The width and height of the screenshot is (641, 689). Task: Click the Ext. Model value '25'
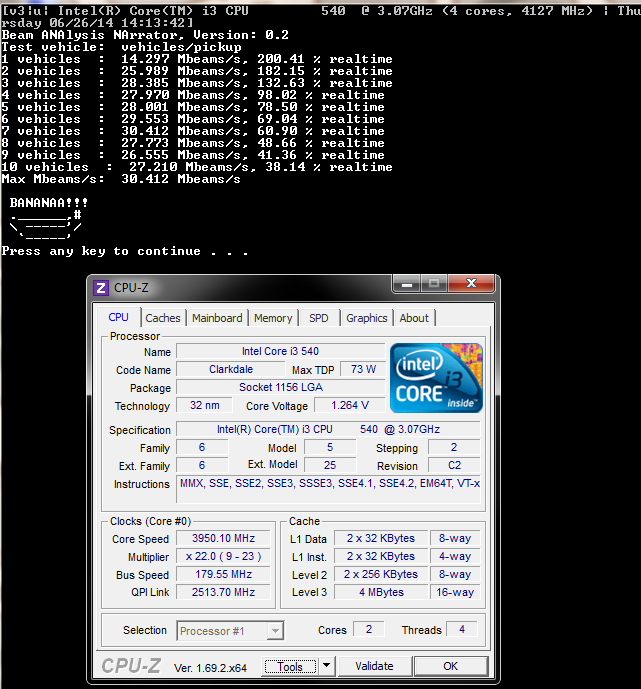coord(330,465)
